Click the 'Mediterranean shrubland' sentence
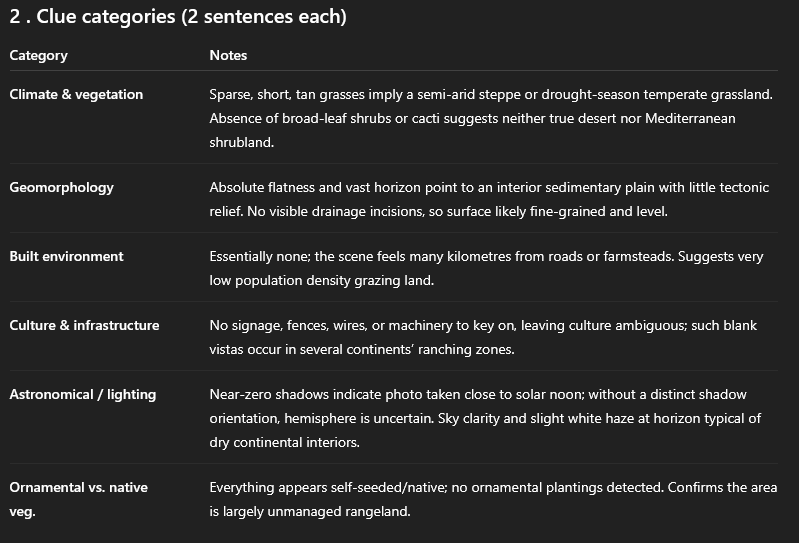 472,130
